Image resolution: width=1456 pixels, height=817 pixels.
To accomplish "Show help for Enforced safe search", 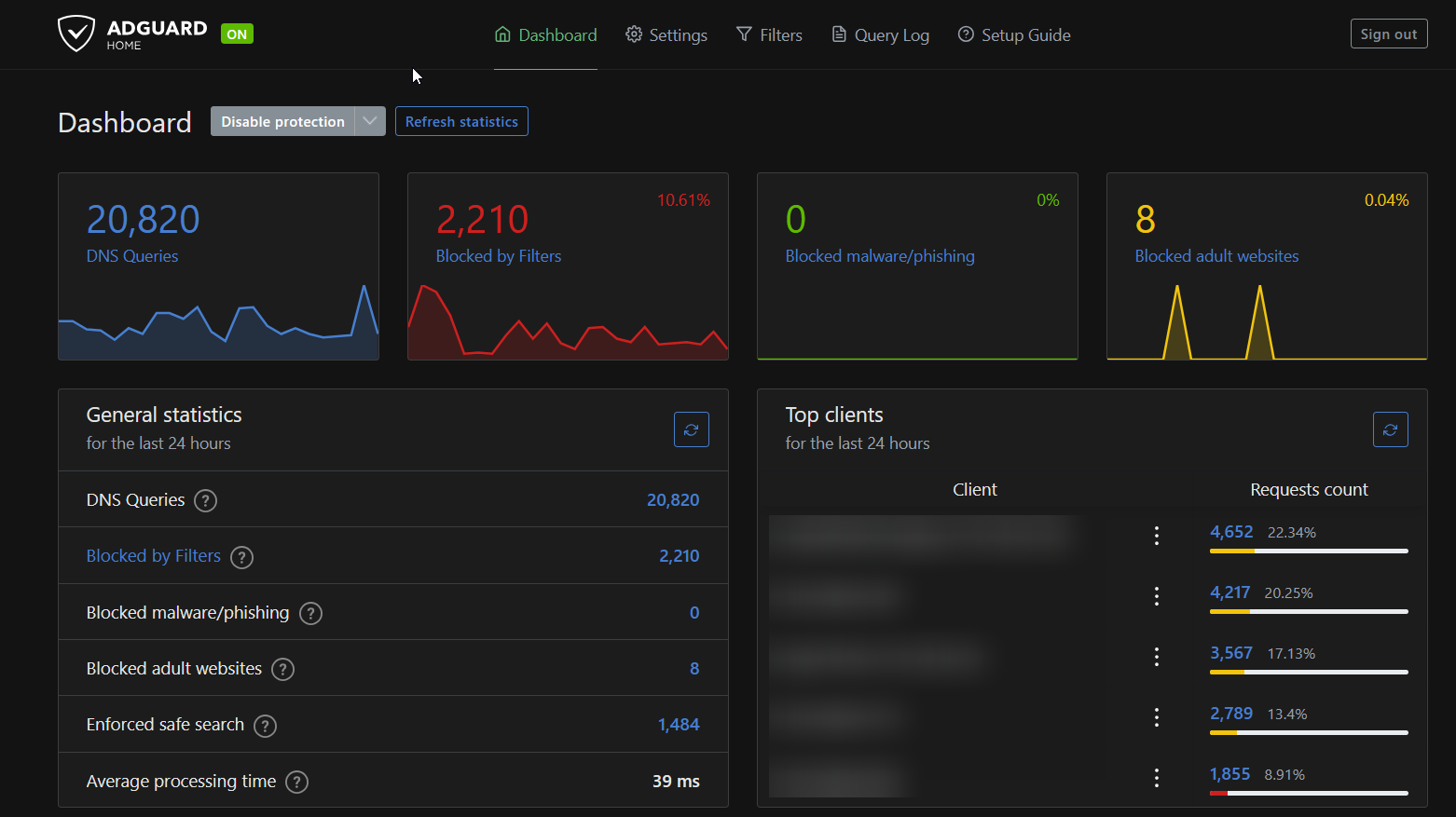I will coord(265,726).
